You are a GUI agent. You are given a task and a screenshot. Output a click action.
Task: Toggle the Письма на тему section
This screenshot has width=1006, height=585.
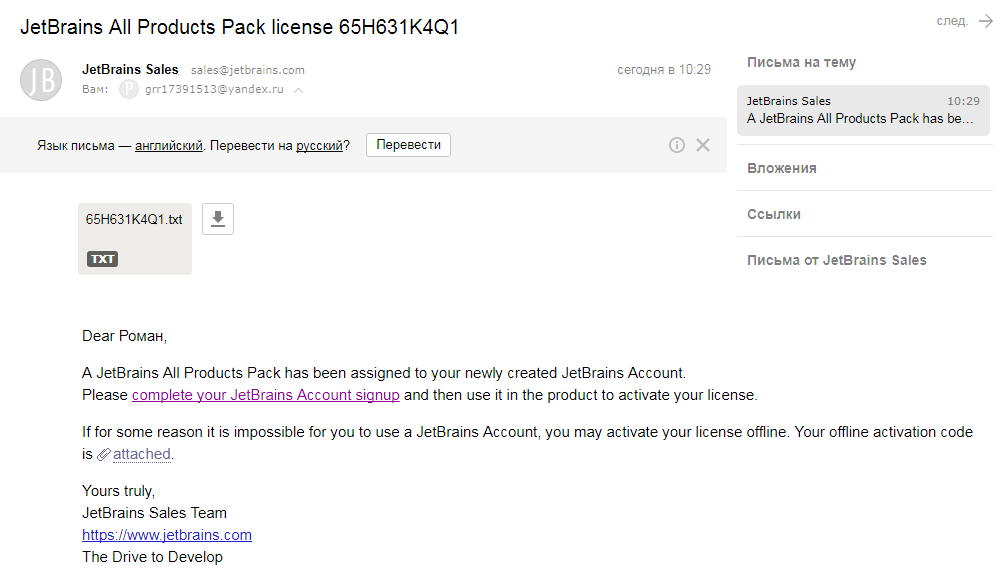(x=801, y=62)
